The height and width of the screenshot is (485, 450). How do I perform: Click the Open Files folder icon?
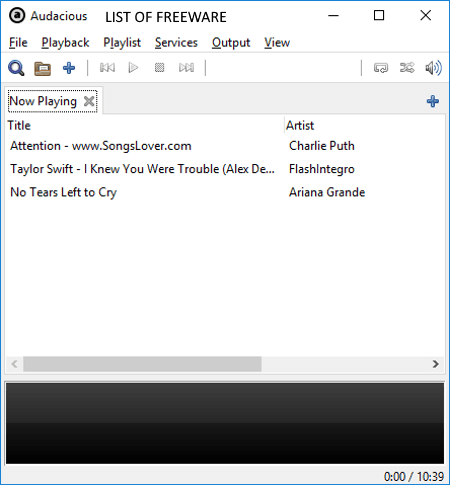pos(43,68)
